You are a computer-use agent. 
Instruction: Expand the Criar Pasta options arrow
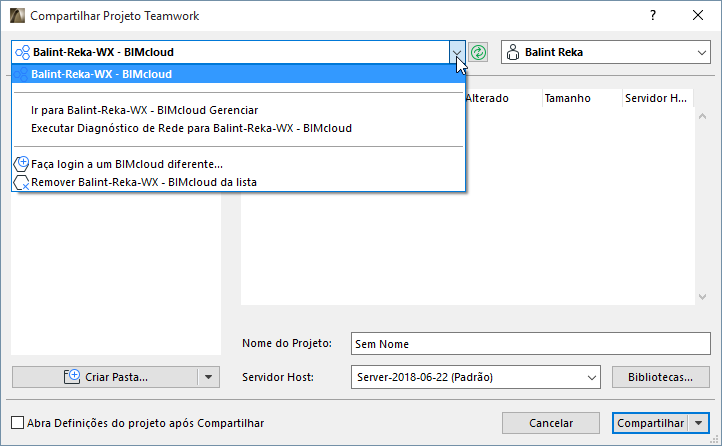(x=208, y=377)
